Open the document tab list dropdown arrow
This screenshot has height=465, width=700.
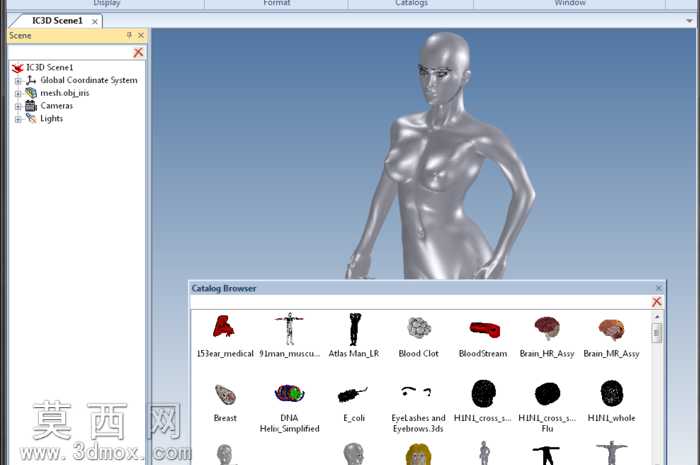pyautogui.click(x=689, y=21)
